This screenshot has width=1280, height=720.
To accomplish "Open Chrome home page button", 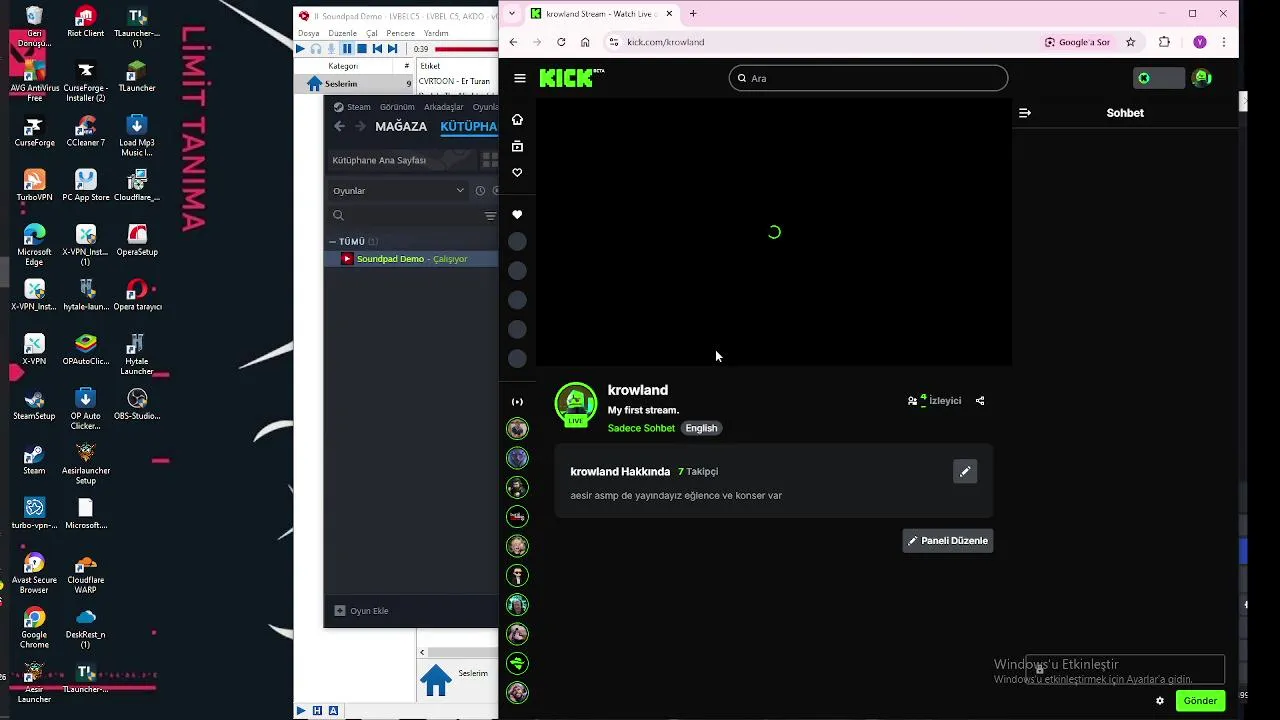I will coord(585,42).
